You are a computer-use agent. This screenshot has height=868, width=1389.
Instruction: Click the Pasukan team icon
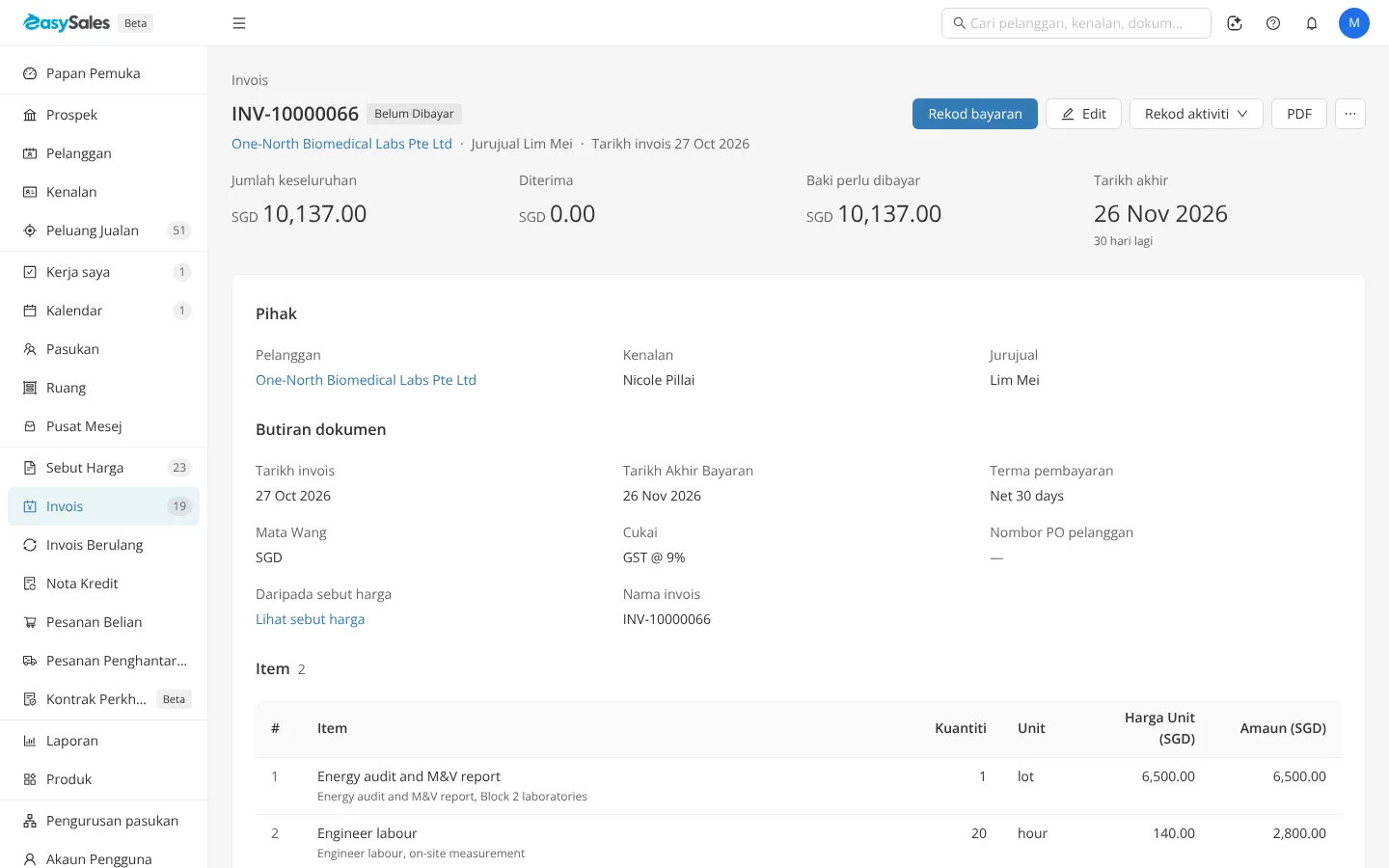click(x=30, y=349)
